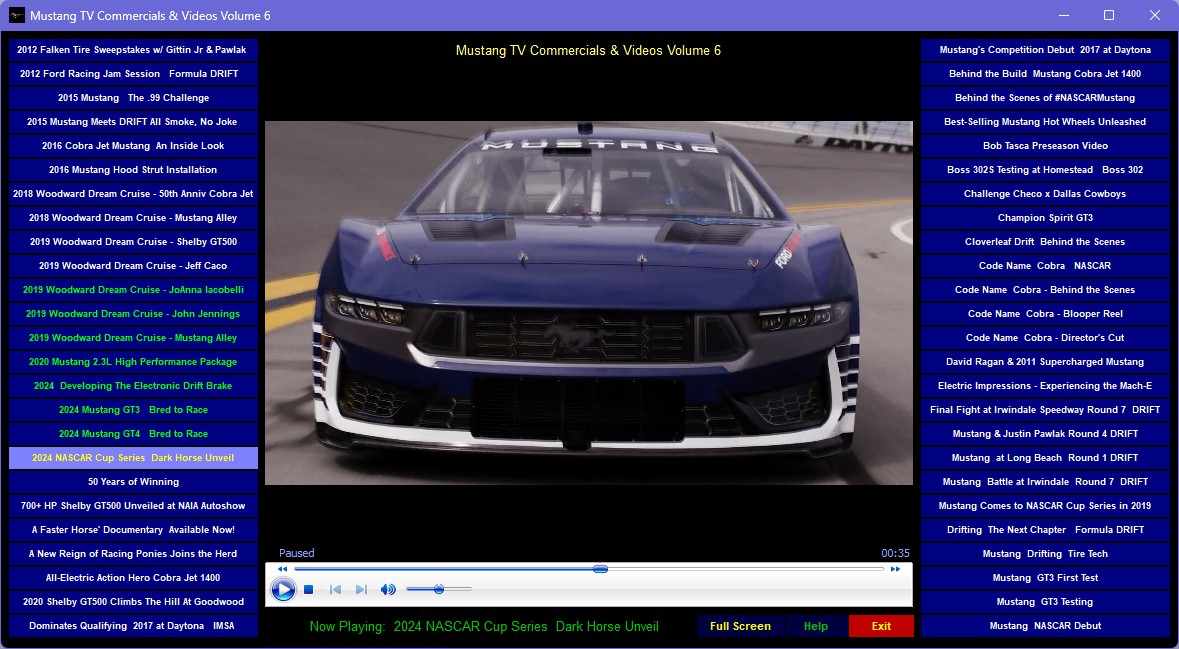The height and width of the screenshot is (649, 1179).
Task: Open Code Name Cobra - Blooper Reel
Action: pos(1045,314)
